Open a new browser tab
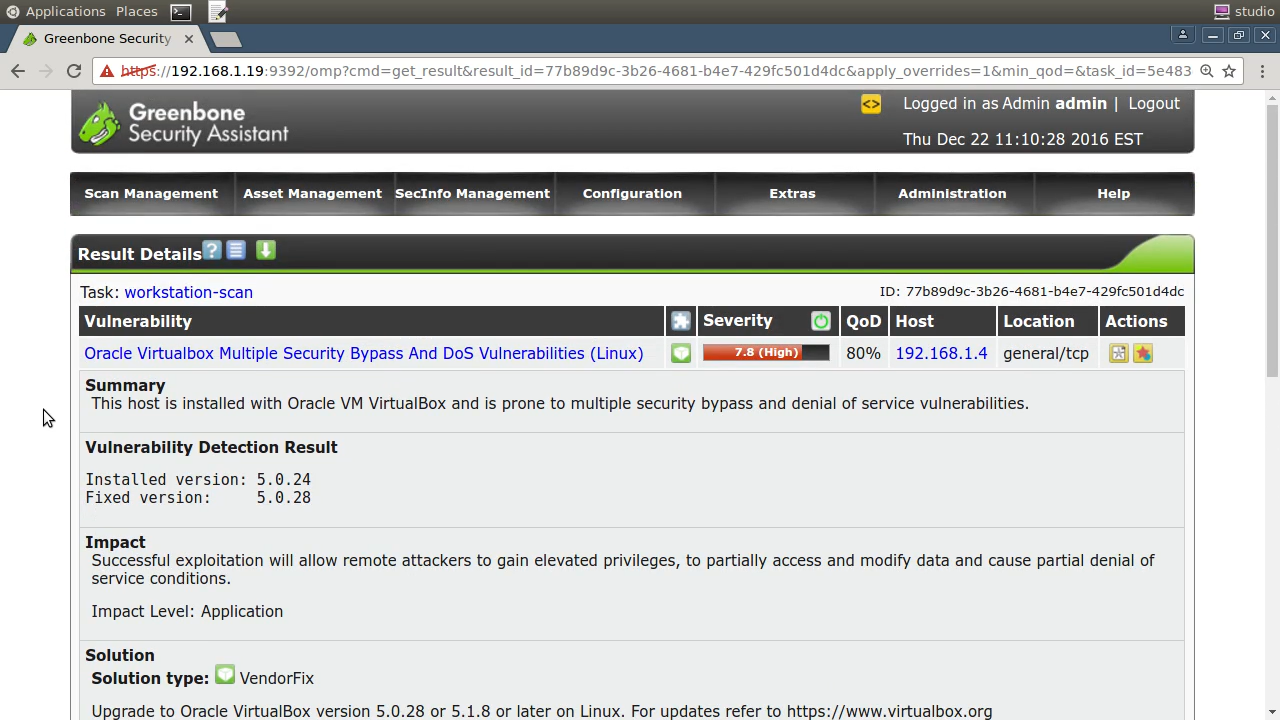The height and width of the screenshot is (720, 1280). (226, 39)
